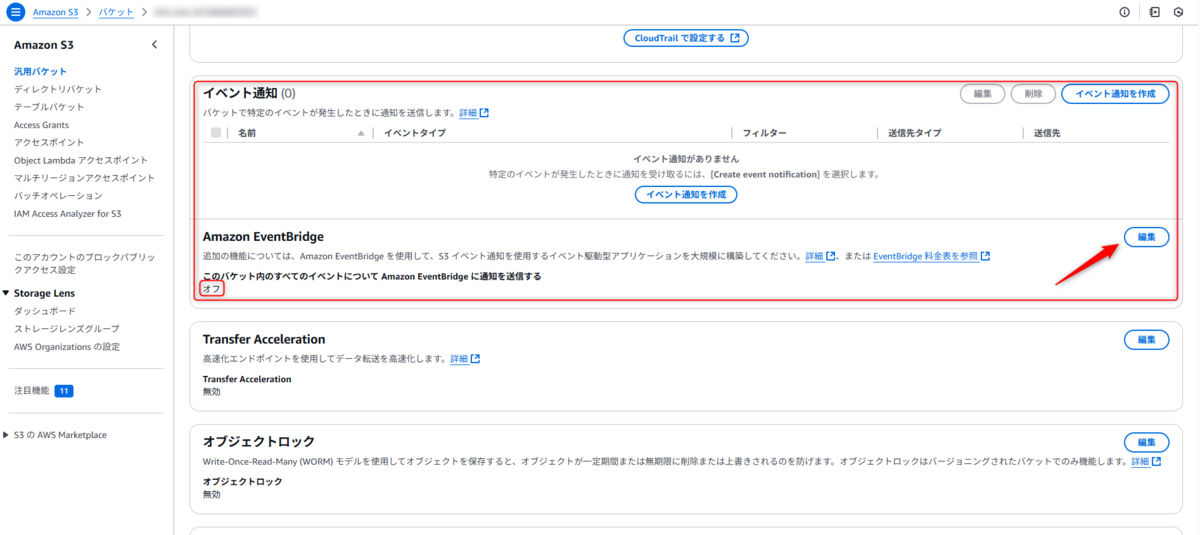Open AWS Organizations の設定
The image size is (1200, 535).
pyautogui.click(x=67, y=347)
